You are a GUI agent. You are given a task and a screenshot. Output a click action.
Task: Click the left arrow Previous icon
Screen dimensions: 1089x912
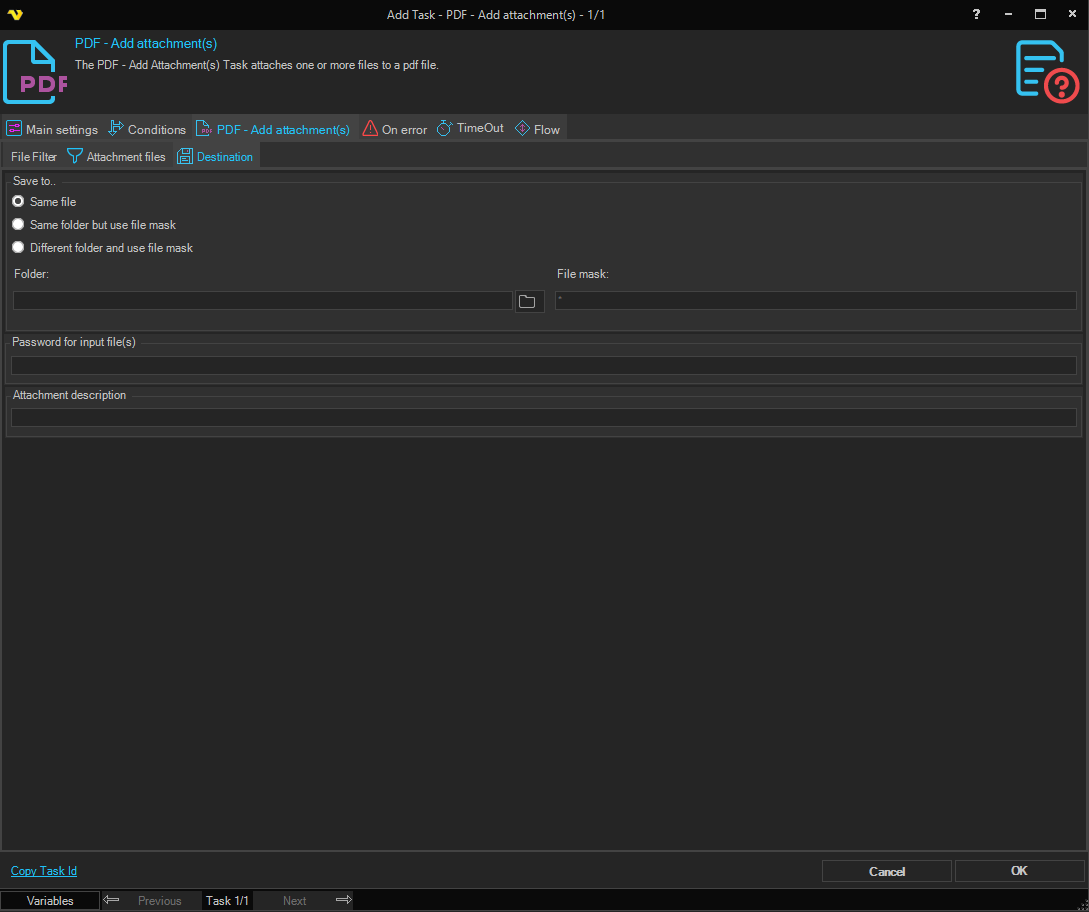[x=112, y=900]
